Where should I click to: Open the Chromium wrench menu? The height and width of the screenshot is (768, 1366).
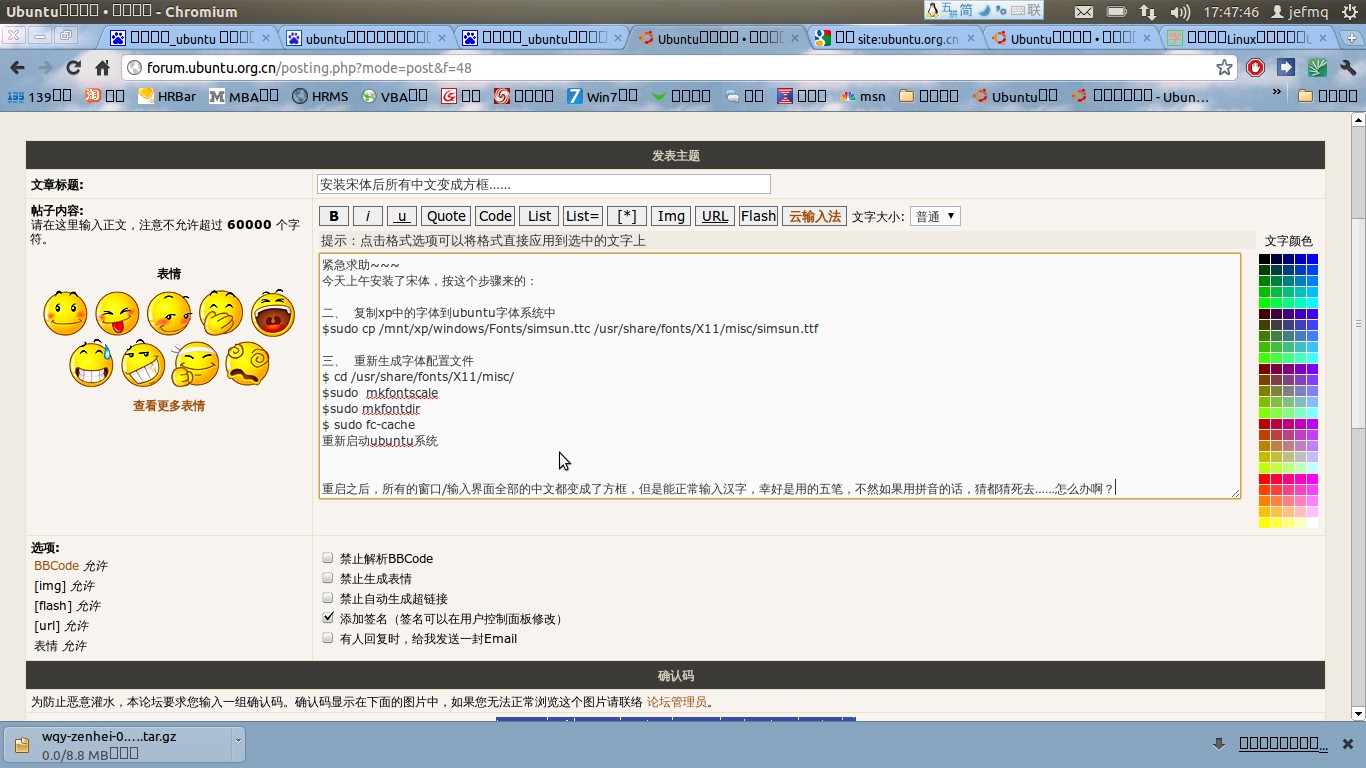point(1347,68)
